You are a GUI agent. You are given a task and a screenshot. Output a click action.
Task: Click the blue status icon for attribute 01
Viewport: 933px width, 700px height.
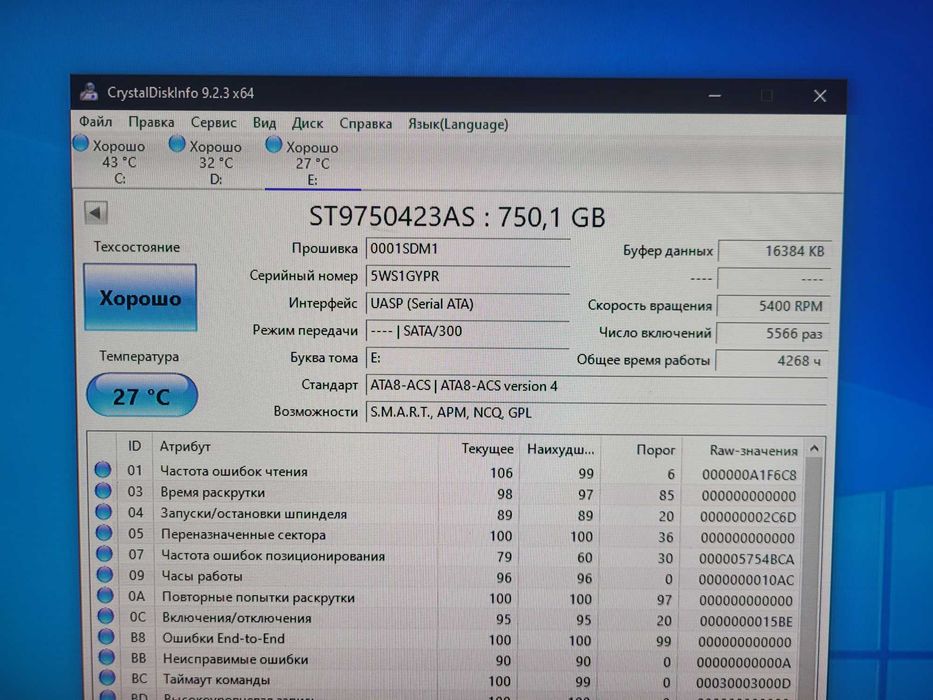[103, 470]
